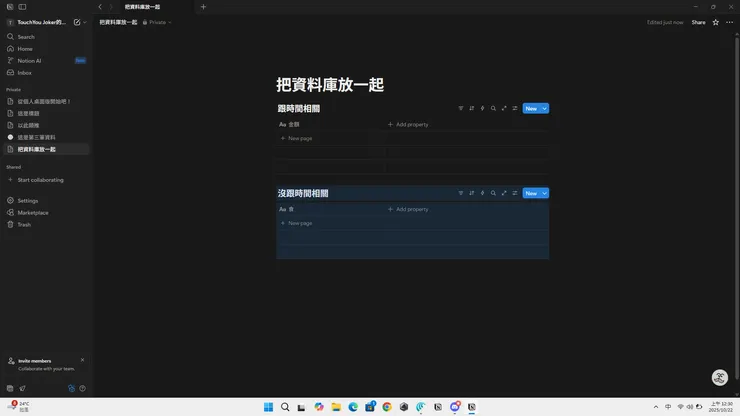Go back with the left arrow
Viewport: 740px width, 416px height.
(x=100, y=7)
